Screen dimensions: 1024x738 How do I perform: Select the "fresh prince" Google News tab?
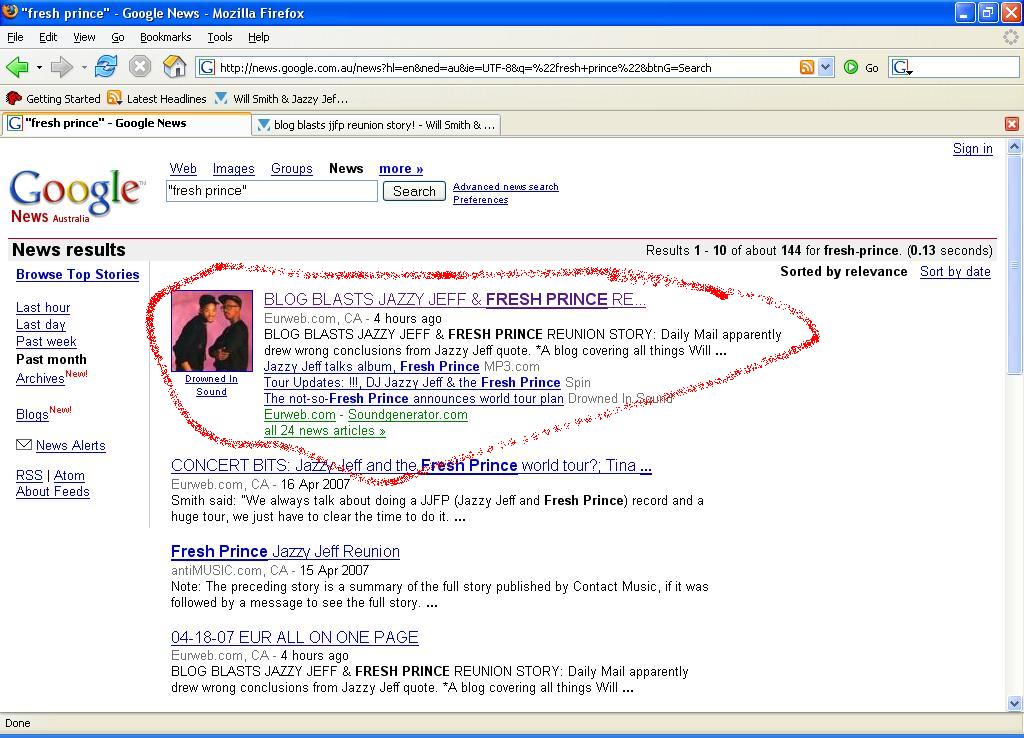point(127,123)
